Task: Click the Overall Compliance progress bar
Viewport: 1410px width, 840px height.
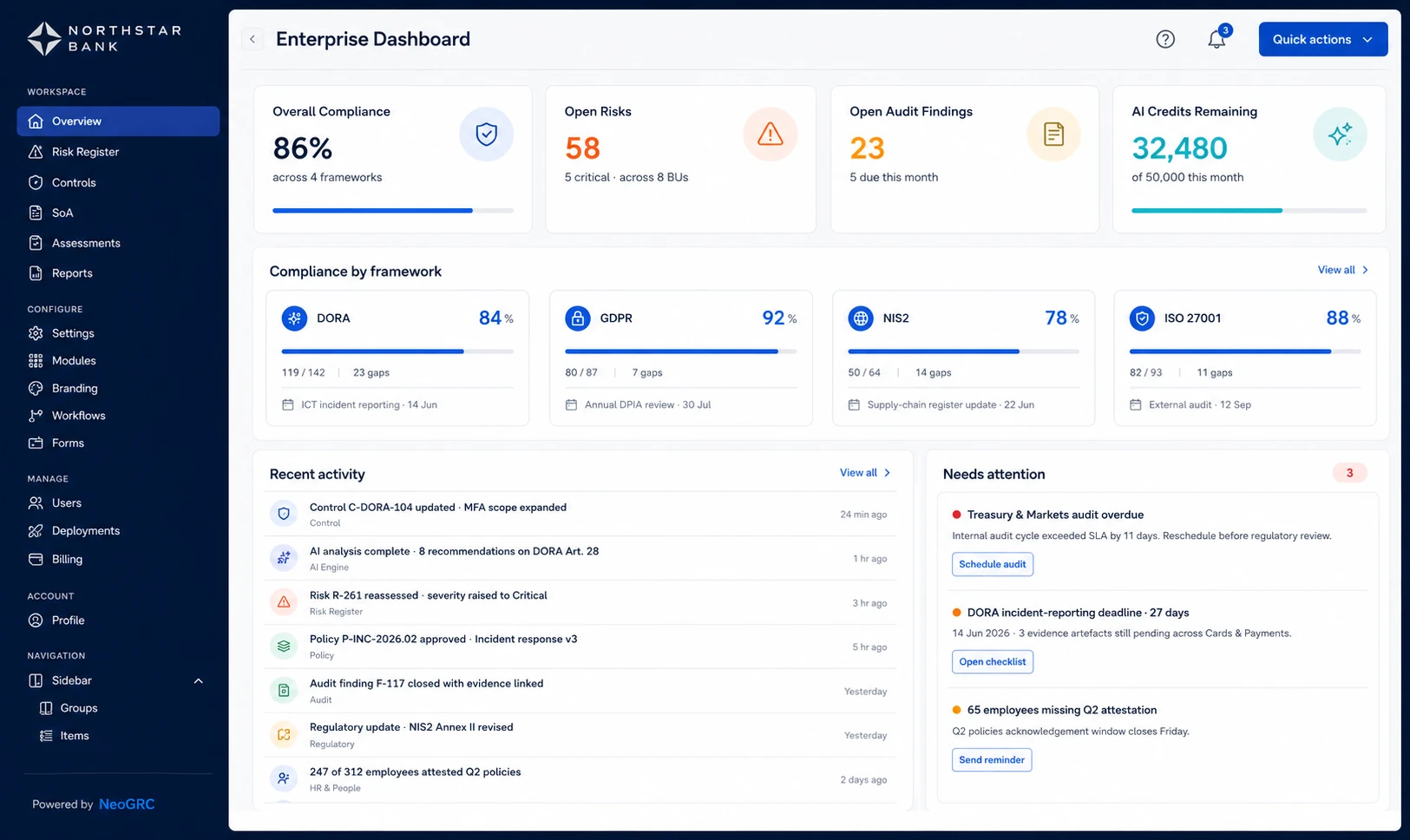Action: coord(393,210)
